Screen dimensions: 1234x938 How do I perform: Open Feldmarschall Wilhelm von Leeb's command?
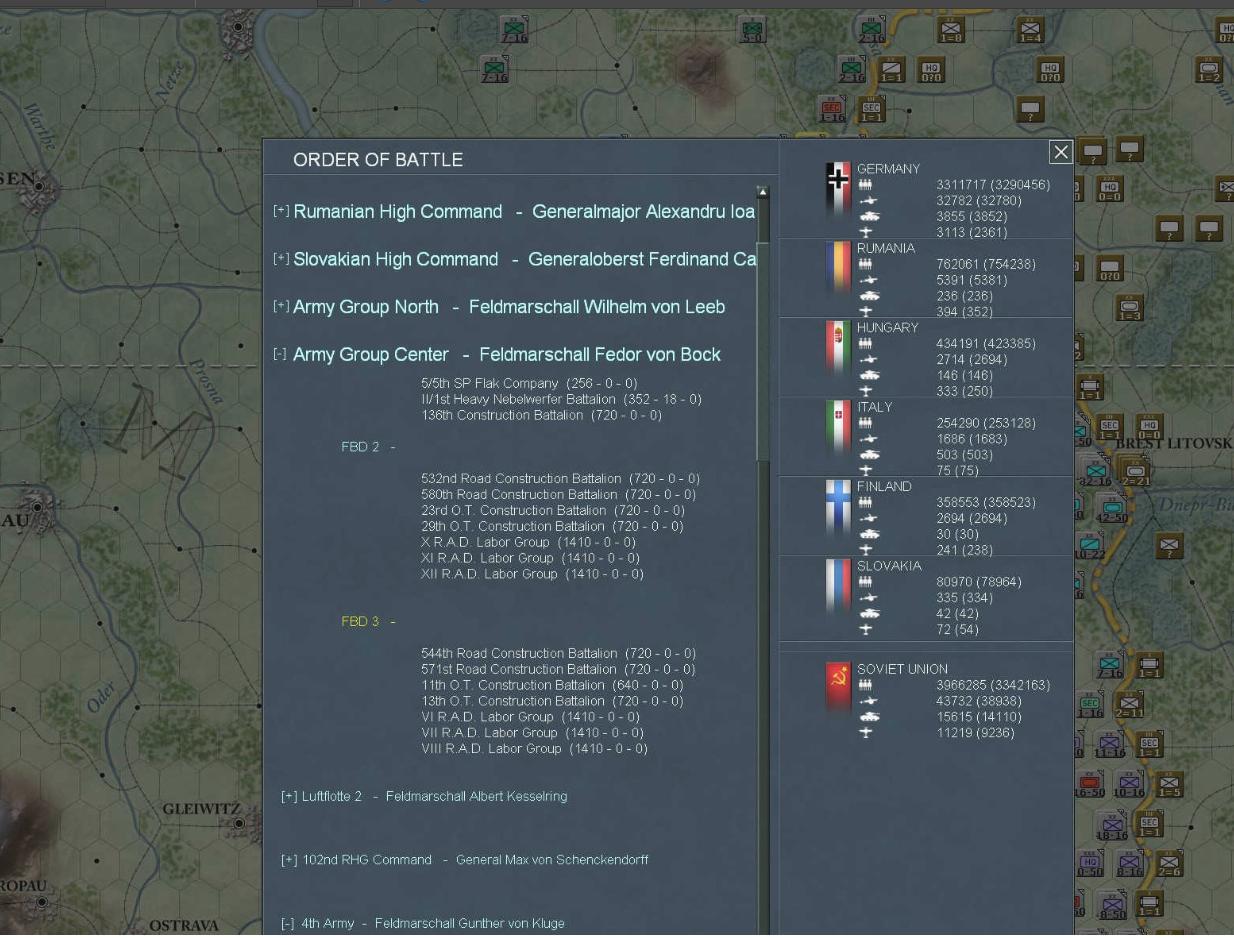[x=597, y=307]
